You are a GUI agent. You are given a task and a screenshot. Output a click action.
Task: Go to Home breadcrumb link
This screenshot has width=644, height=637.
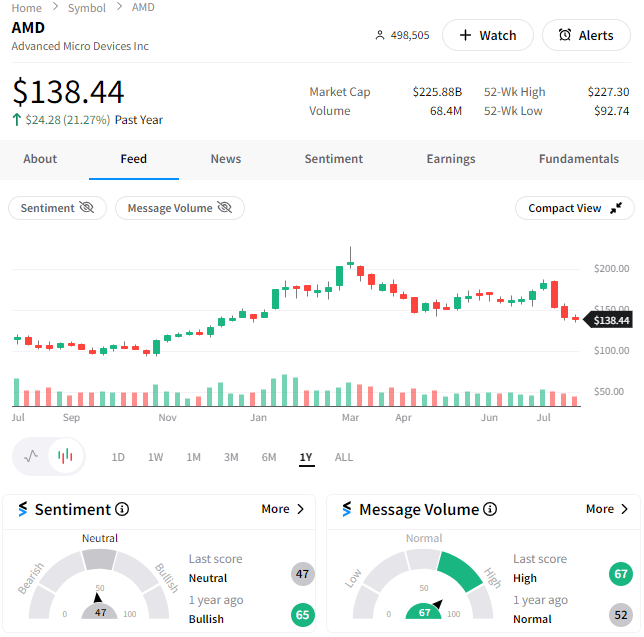(x=26, y=8)
